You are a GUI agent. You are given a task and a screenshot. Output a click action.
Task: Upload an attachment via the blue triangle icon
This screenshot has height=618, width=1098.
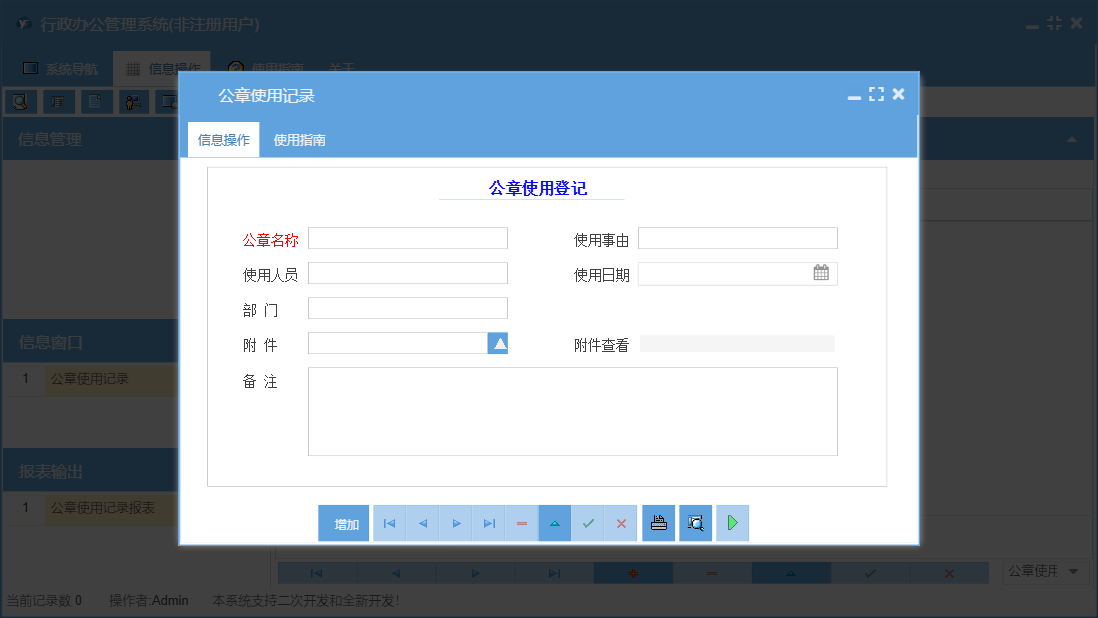pyautogui.click(x=497, y=342)
